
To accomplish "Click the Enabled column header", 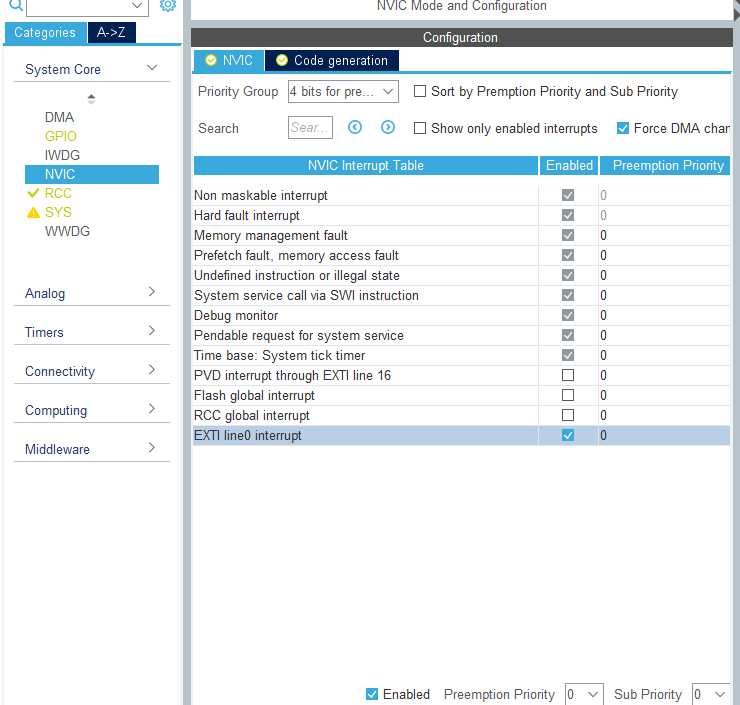I will click(x=569, y=166).
